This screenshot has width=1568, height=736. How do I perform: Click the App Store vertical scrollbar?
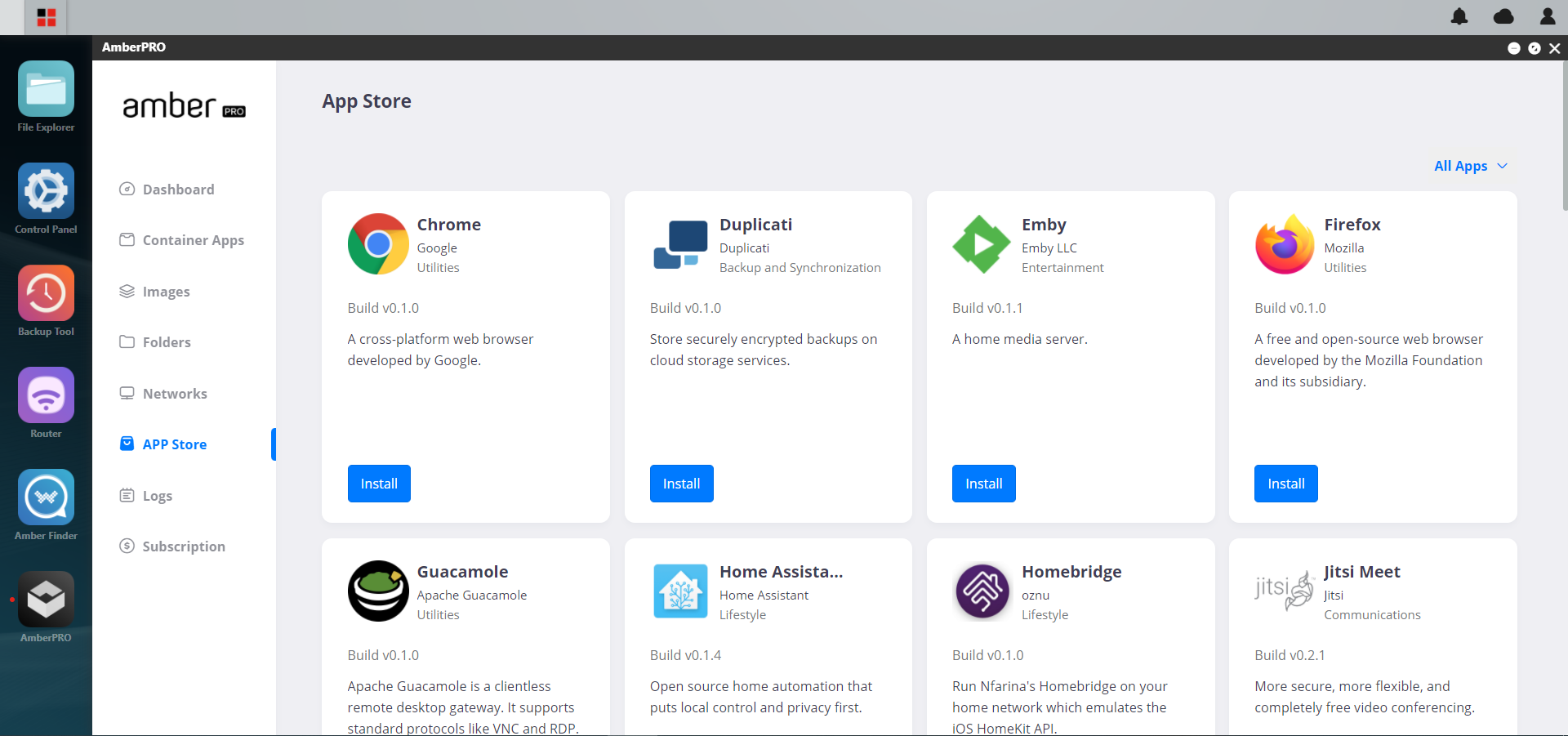[x=1564, y=136]
